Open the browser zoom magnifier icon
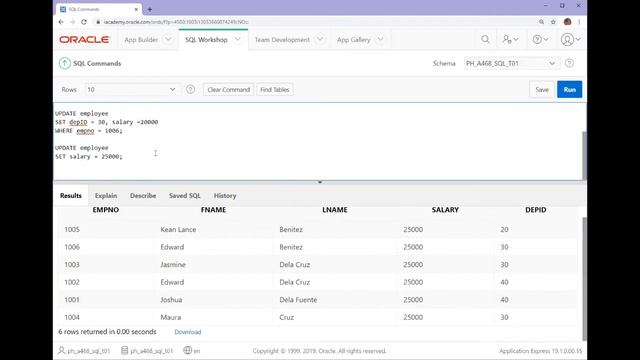640x360 pixels. [x=541, y=22]
